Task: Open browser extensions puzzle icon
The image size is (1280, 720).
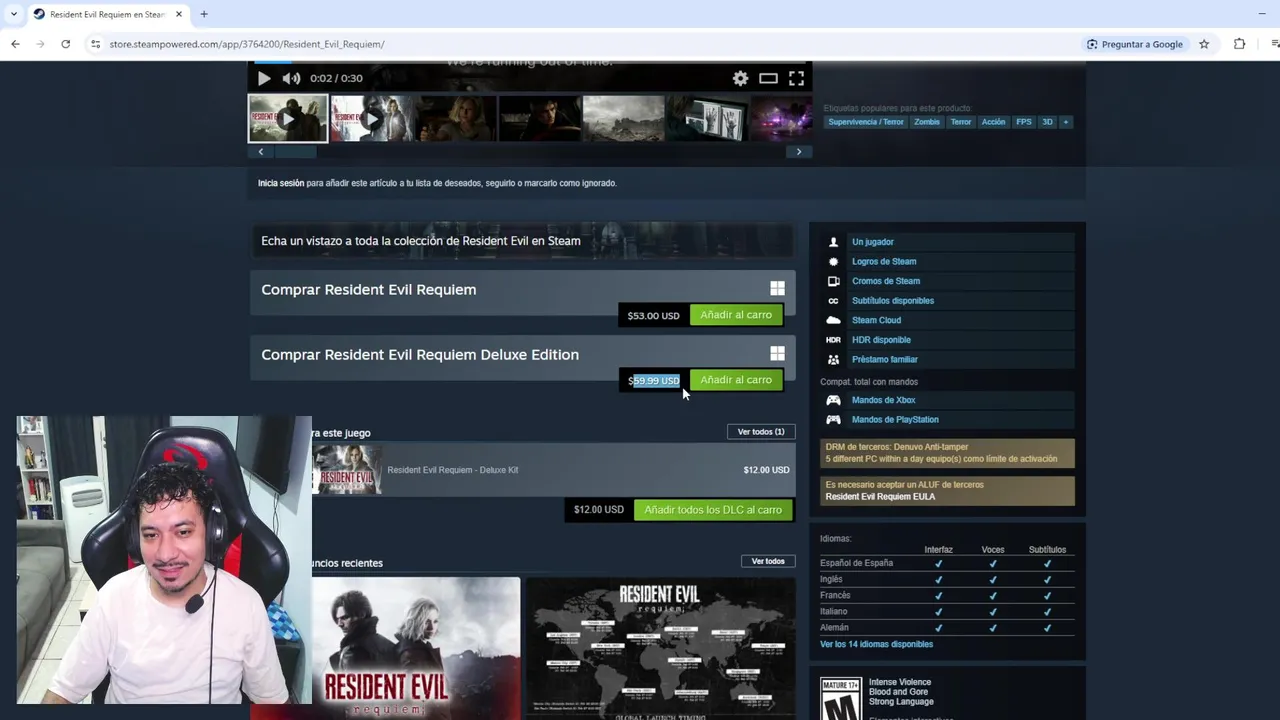Action: pos(1240,44)
